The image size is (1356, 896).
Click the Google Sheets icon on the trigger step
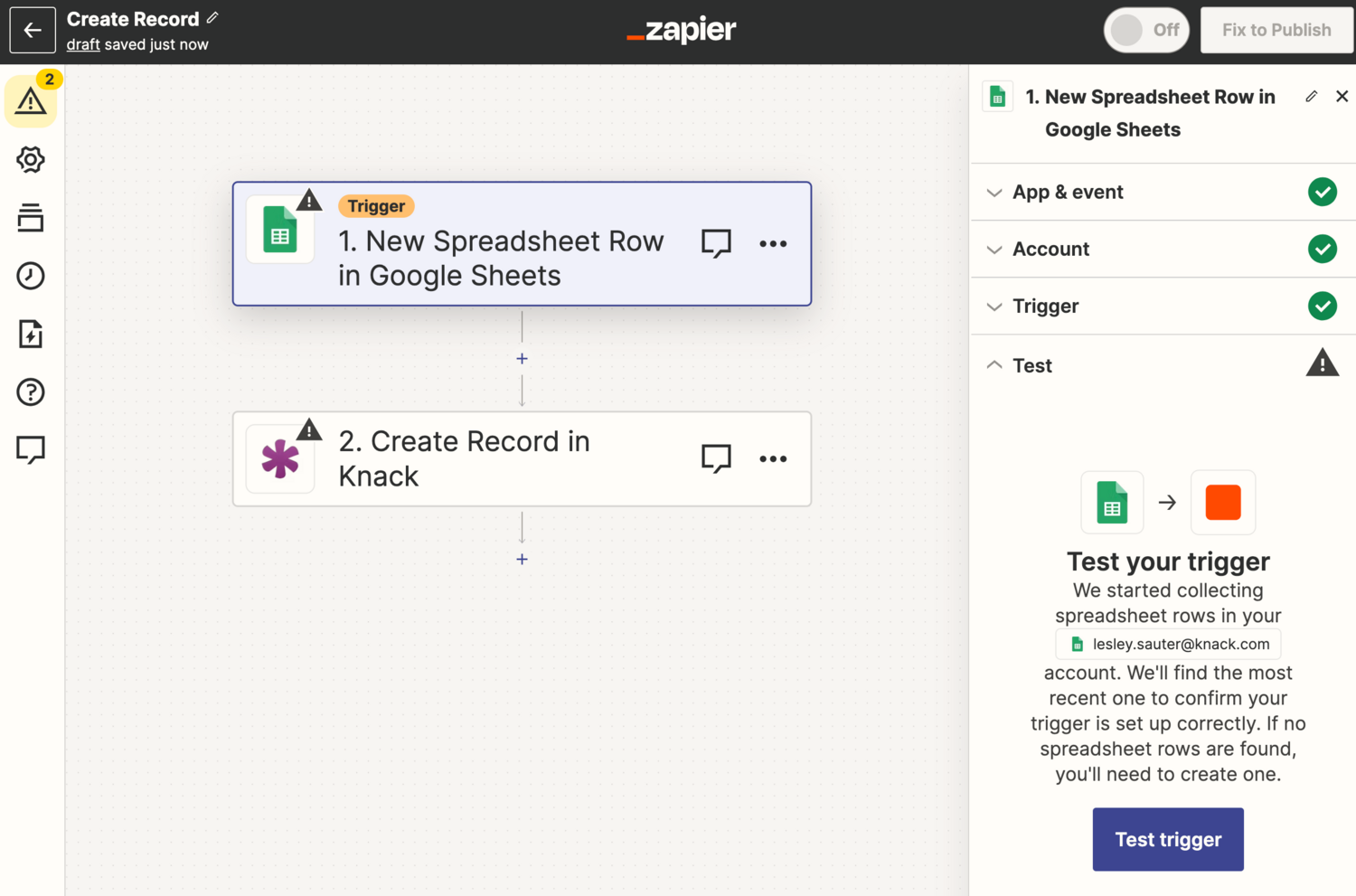coord(280,231)
